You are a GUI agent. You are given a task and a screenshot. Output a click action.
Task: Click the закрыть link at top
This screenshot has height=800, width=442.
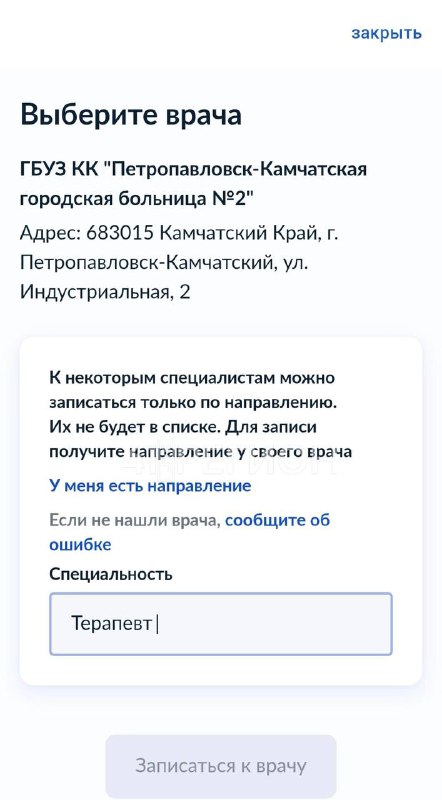pyautogui.click(x=386, y=33)
